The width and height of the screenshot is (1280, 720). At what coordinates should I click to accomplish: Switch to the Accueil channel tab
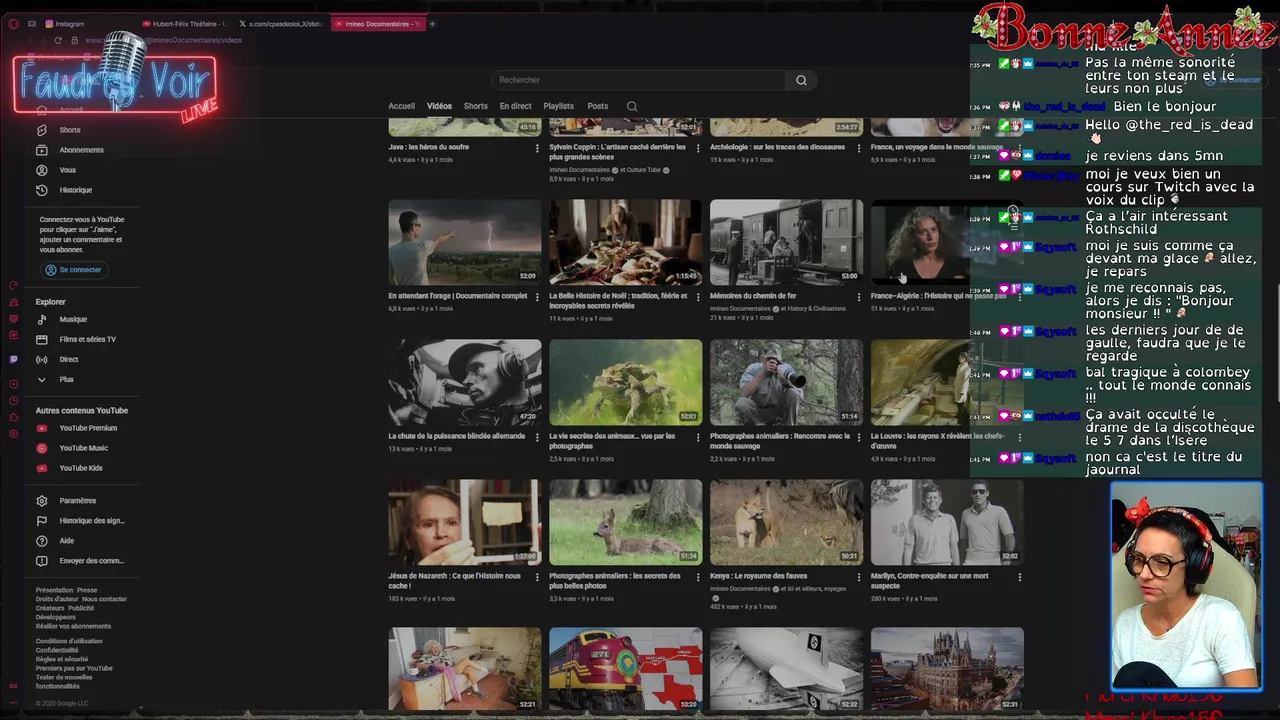click(x=401, y=106)
